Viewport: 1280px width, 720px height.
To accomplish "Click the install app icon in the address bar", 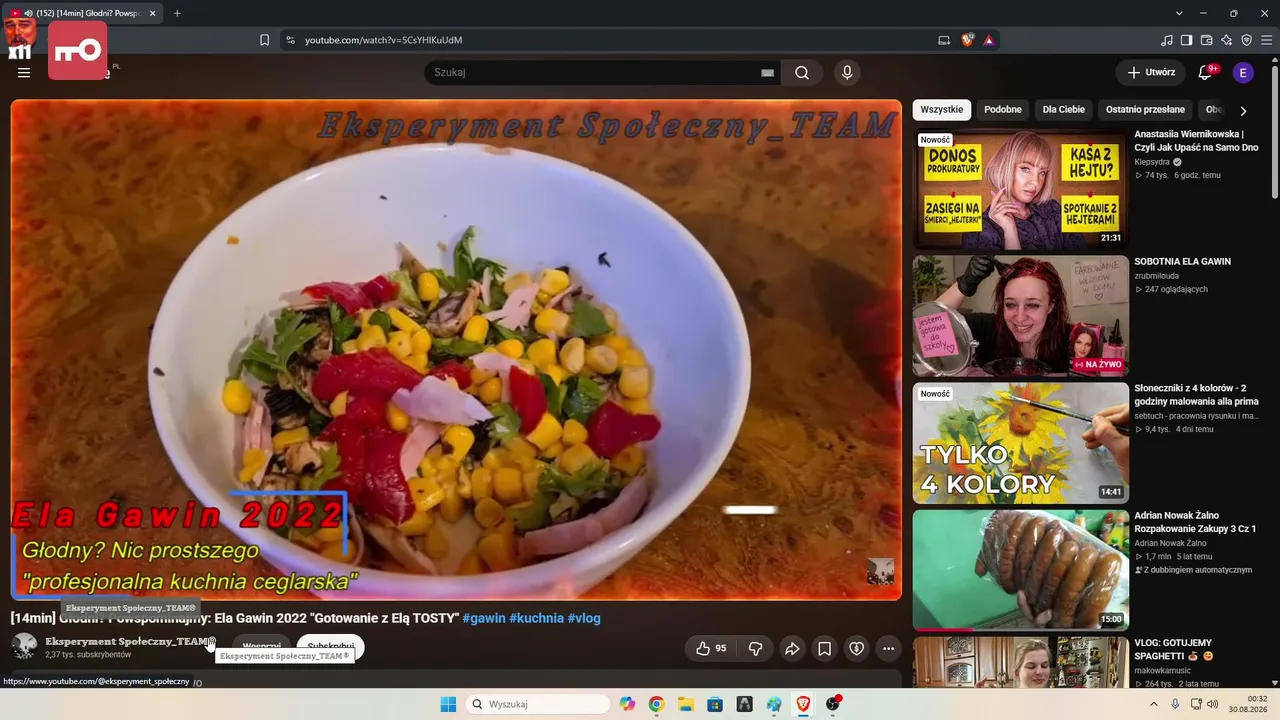I will coord(944,40).
